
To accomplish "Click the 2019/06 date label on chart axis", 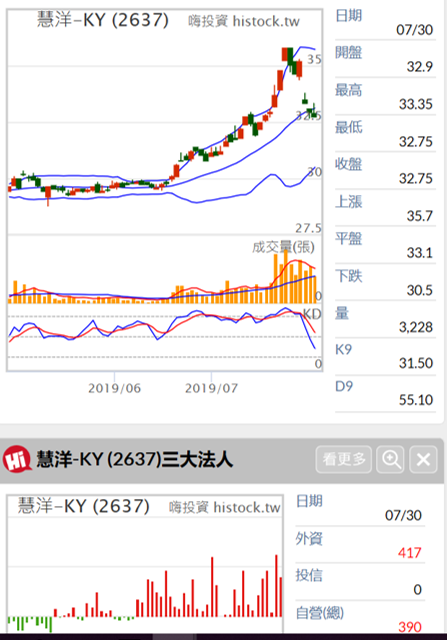I will (114, 388).
